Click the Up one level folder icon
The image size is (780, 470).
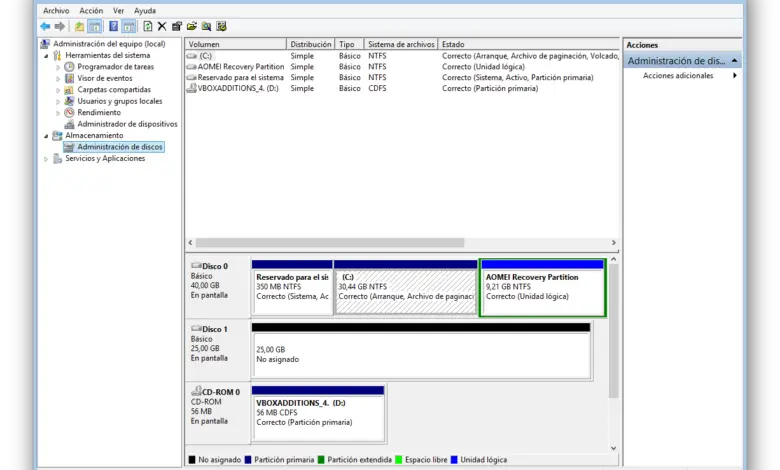click(x=79, y=26)
